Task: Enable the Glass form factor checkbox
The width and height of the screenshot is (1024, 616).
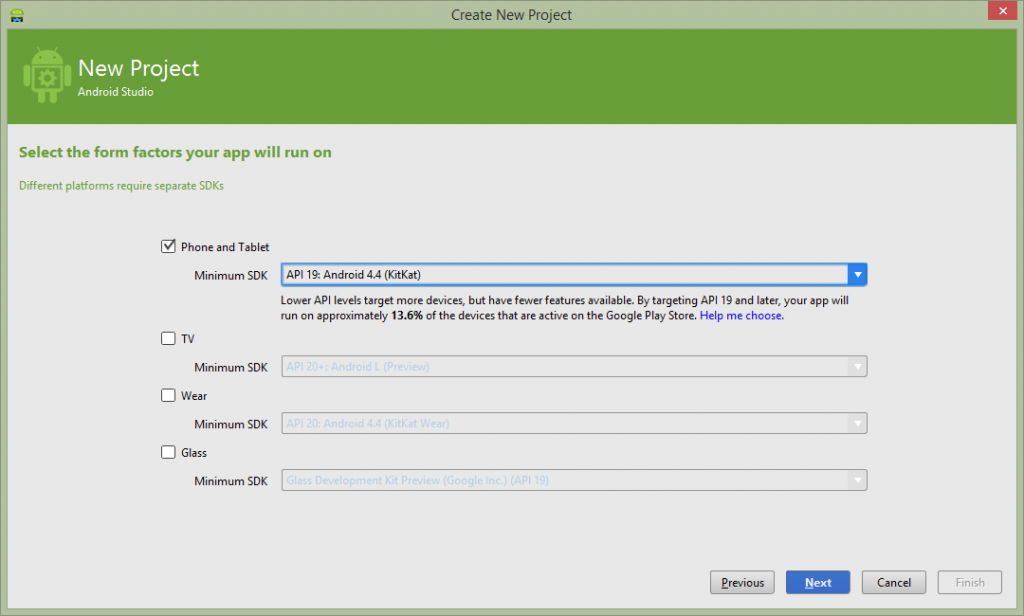Action: [x=168, y=452]
